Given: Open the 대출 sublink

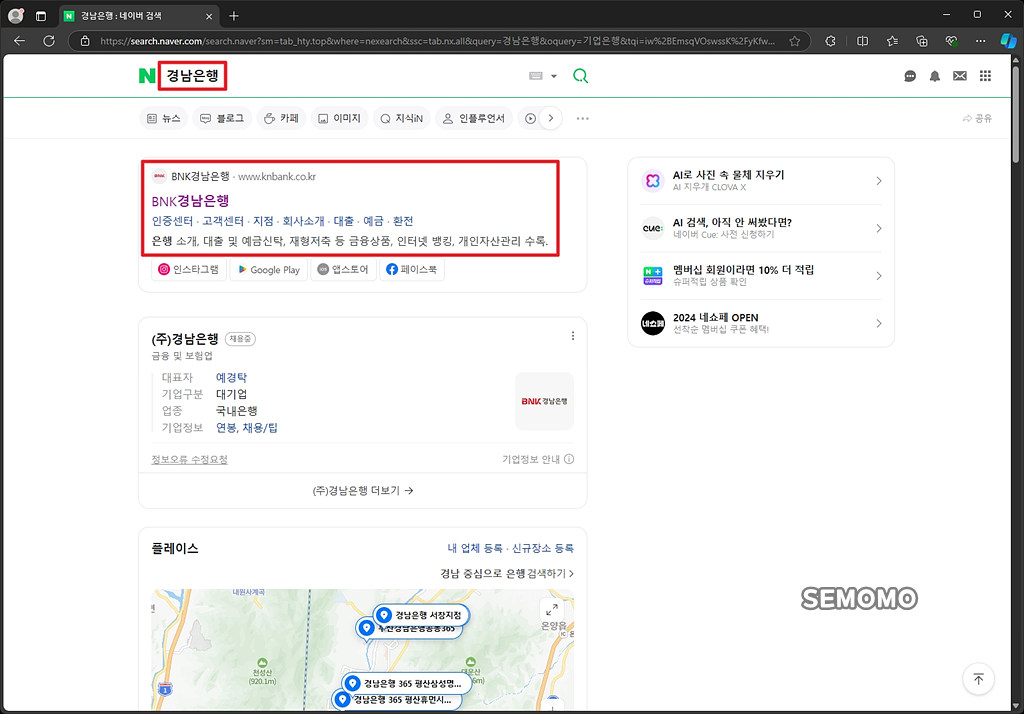Looking at the screenshot, I should tap(344, 221).
